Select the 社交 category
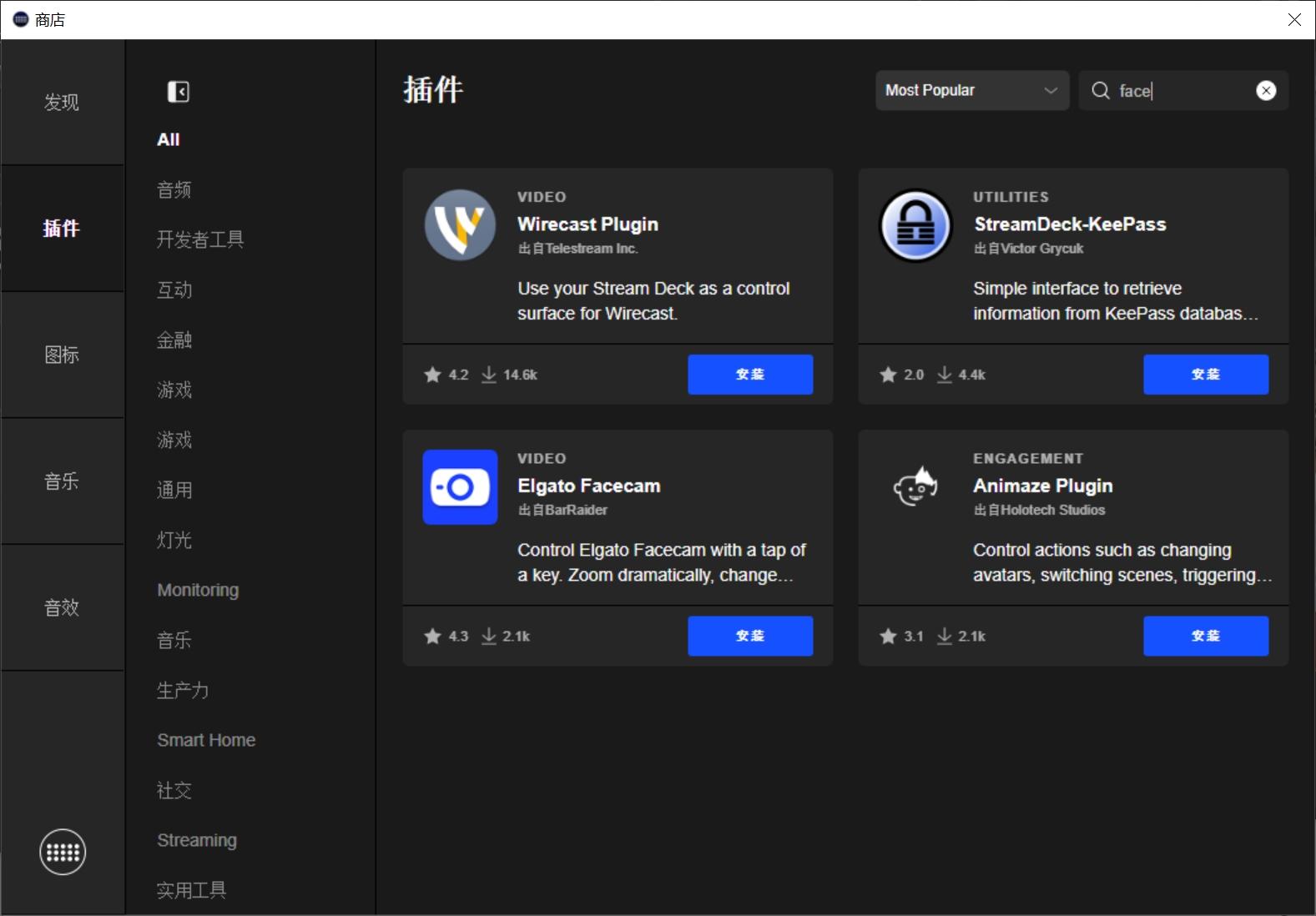1316x916 pixels. coord(174,790)
